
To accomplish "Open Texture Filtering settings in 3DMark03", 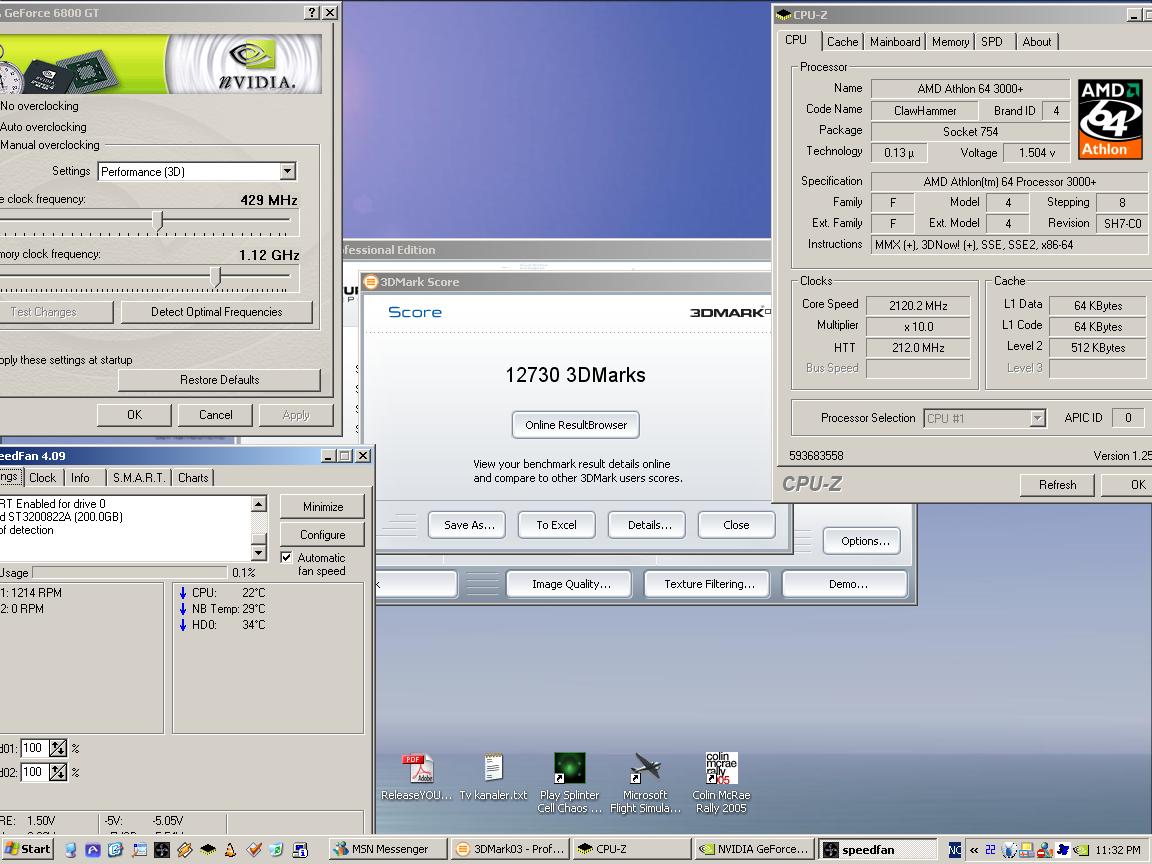I will click(709, 584).
